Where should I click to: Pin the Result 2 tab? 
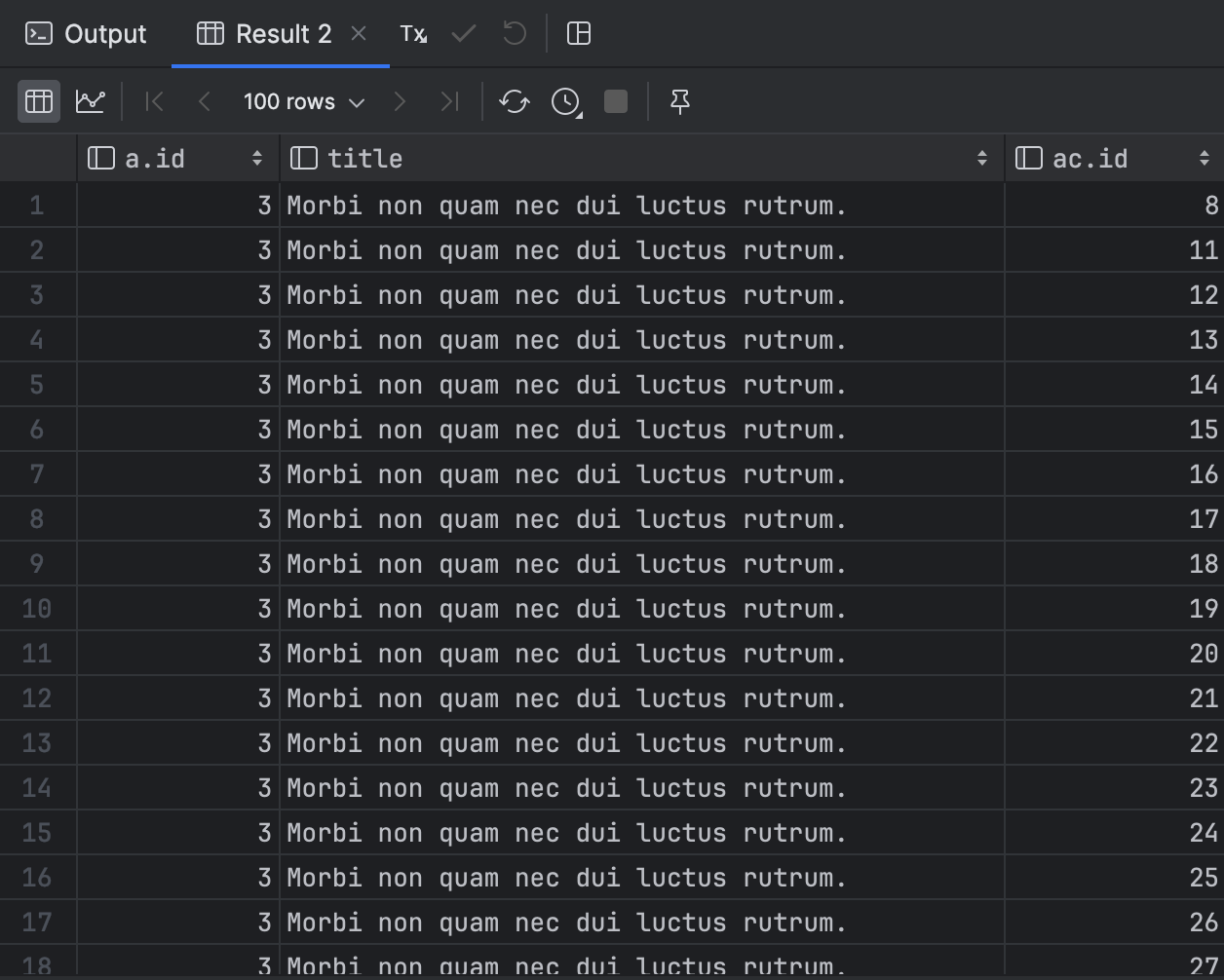pos(680,101)
